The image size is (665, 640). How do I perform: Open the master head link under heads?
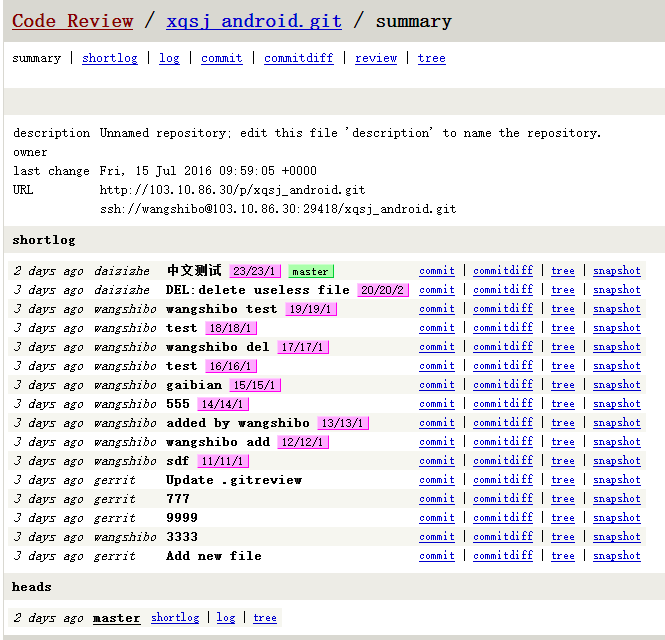click(x=117, y=618)
